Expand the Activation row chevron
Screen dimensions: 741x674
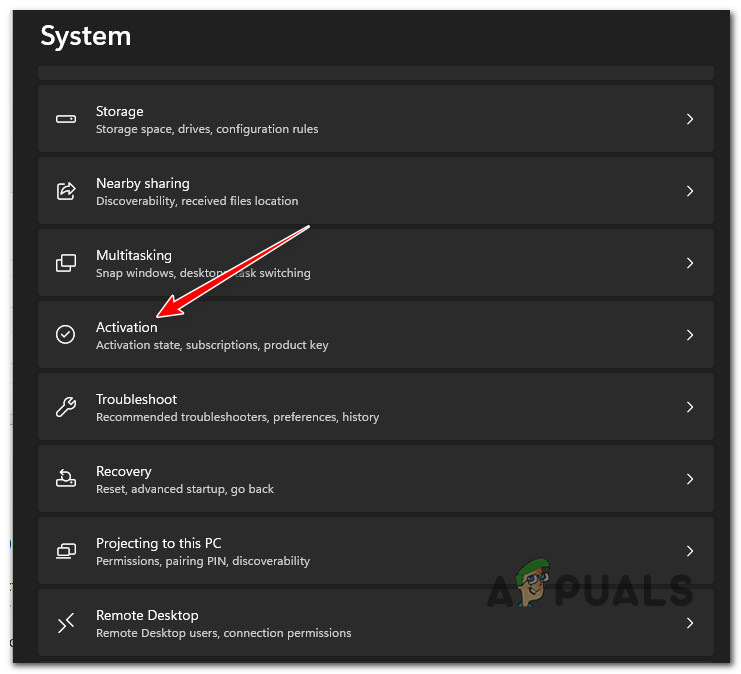coord(690,335)
